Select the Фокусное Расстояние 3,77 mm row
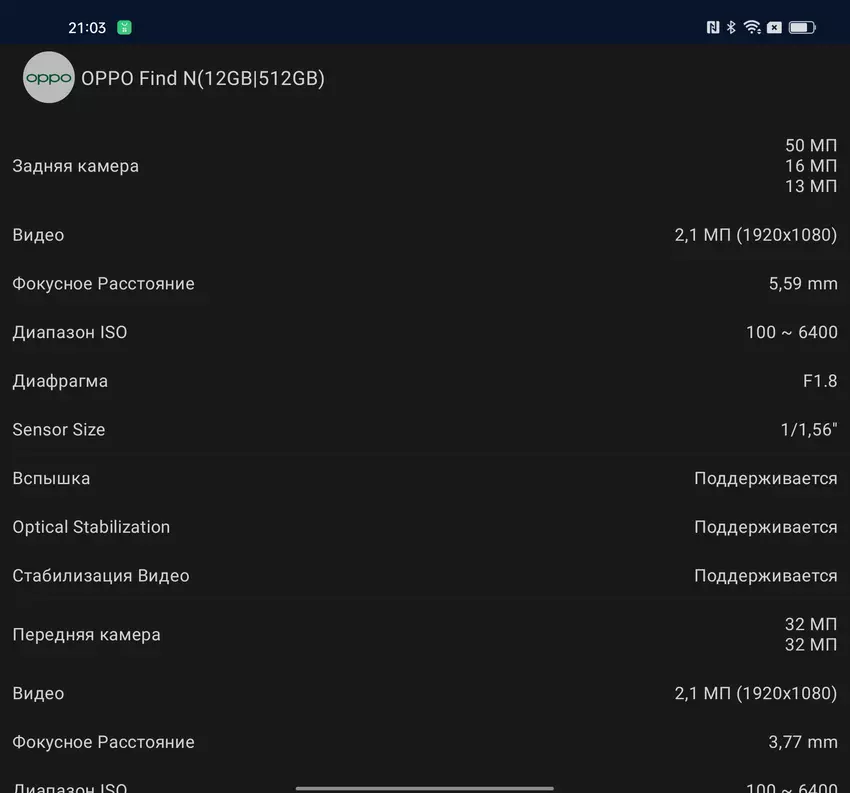The height and width of the screenshot is (793, 850). tap(425, 742)
